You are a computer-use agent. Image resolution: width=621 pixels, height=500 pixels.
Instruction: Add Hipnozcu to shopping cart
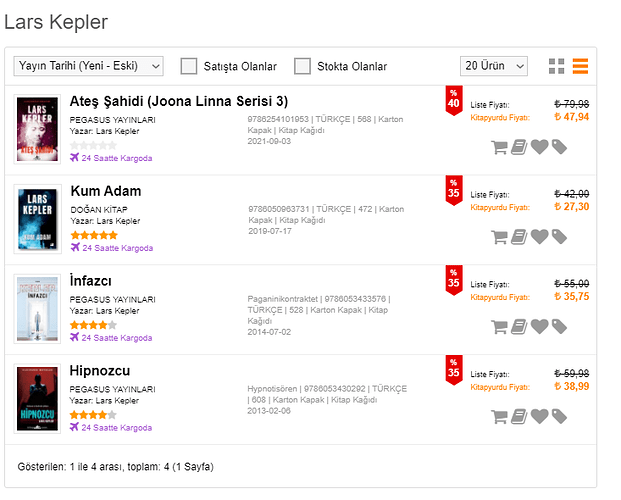pos(499,416)
